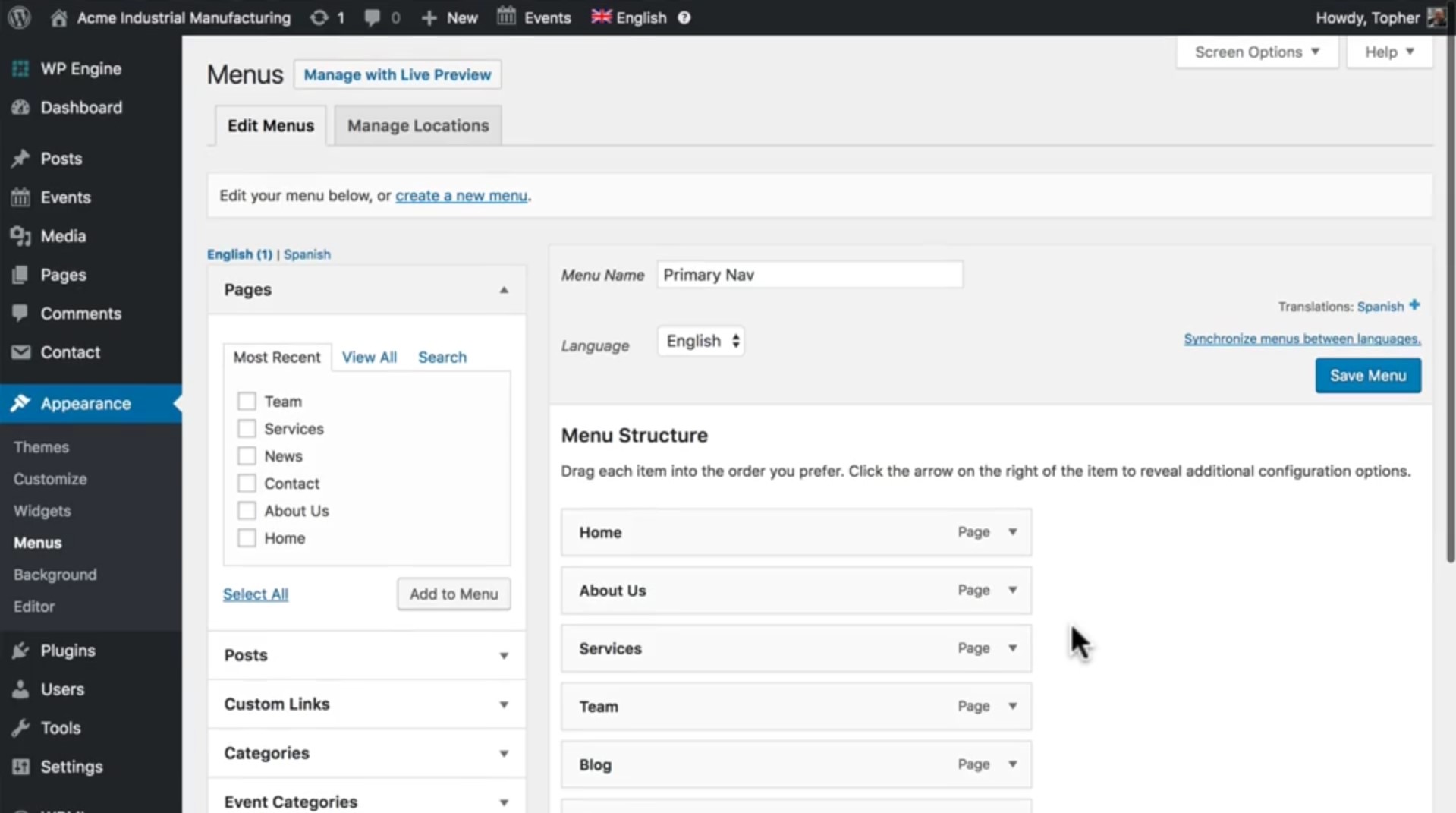Click the Appearance paintbrush icon
Screen dimensions: 1456x813
click(20, 403)
